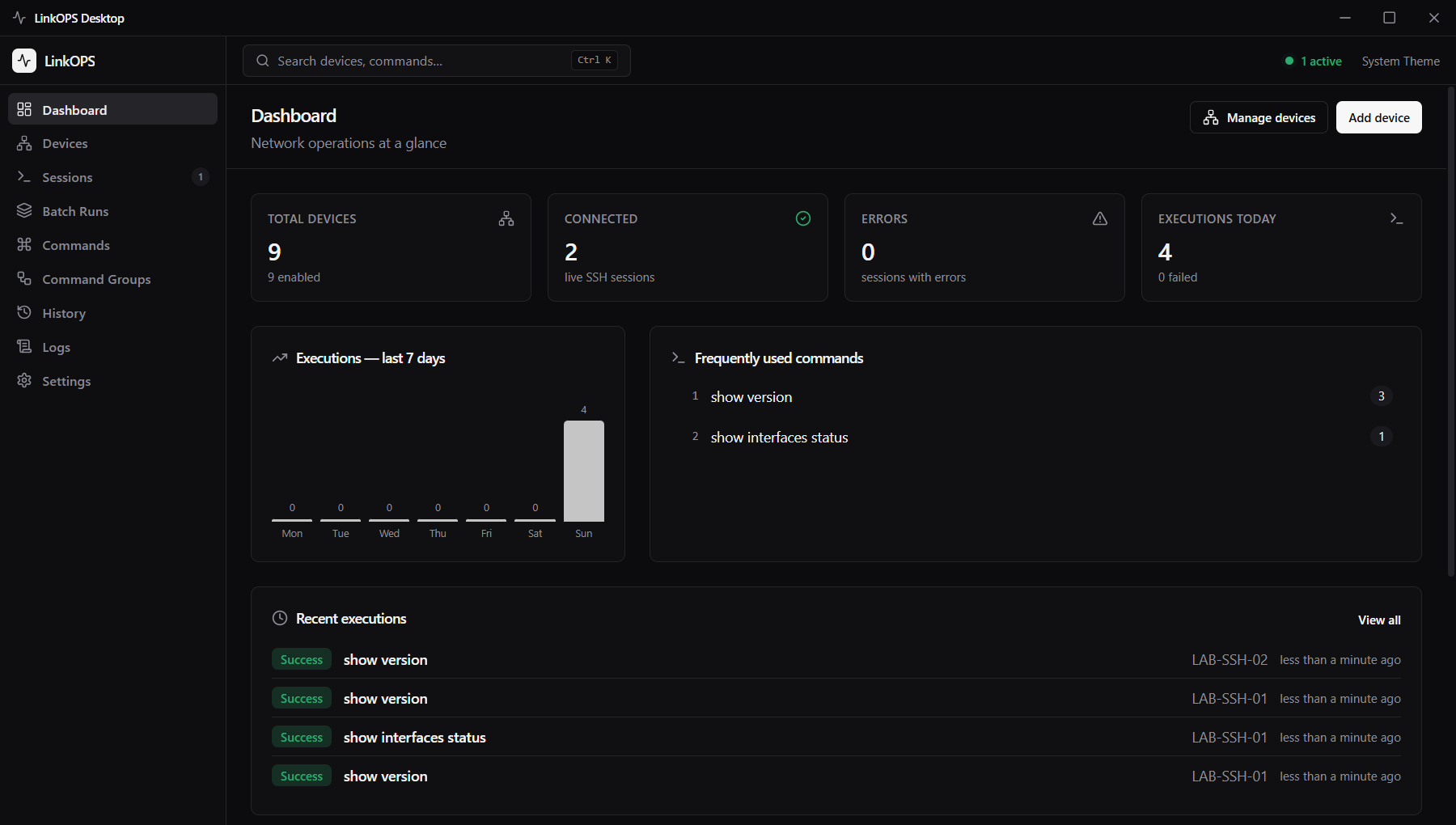Select 'show version' in frequently used commands
Screen dimensions: 1456x825
(751, 396)
